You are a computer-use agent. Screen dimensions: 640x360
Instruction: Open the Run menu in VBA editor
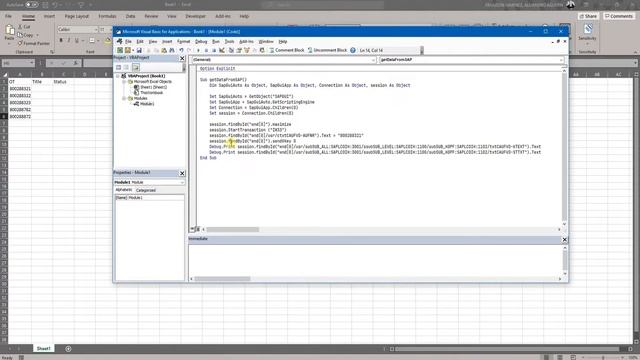point(216,42)
